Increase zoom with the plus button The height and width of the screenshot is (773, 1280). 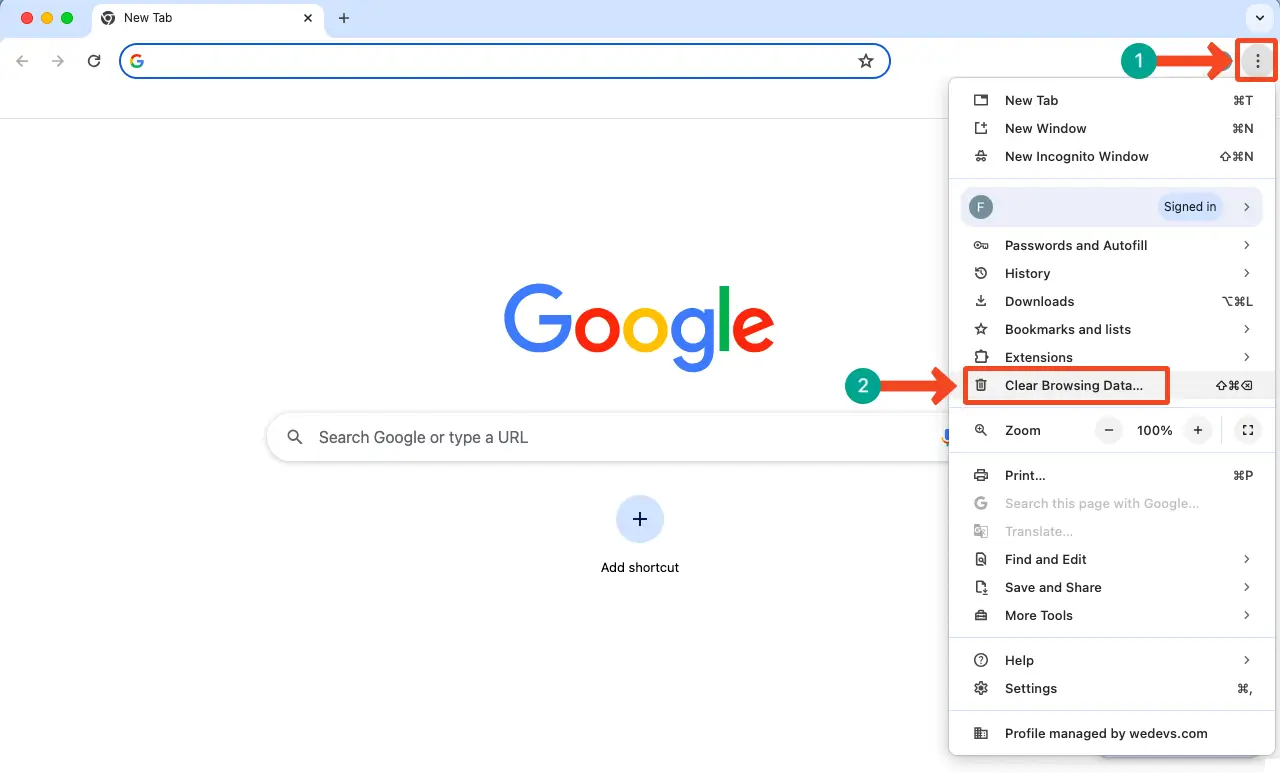[x=1197, y=430]
